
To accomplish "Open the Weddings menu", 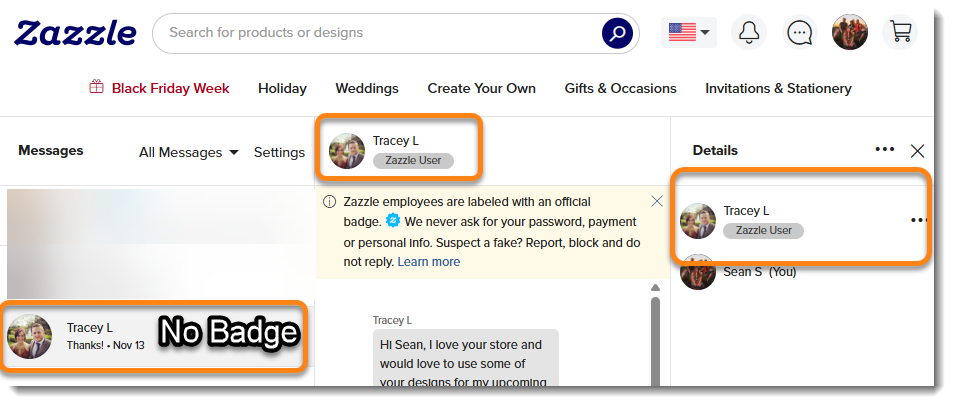I will [366, 88].
